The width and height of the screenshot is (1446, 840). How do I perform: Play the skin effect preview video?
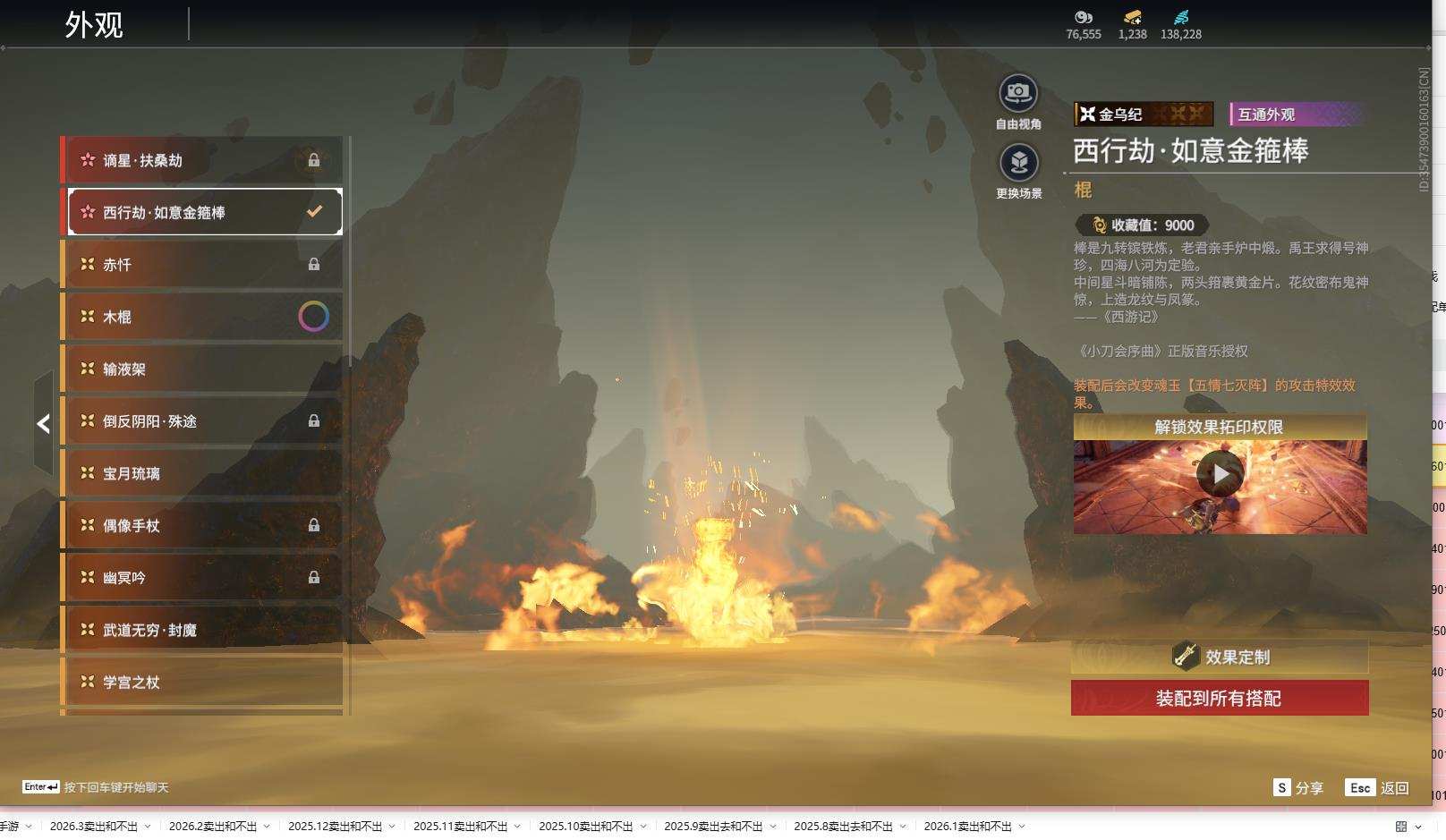point(1220,473)
